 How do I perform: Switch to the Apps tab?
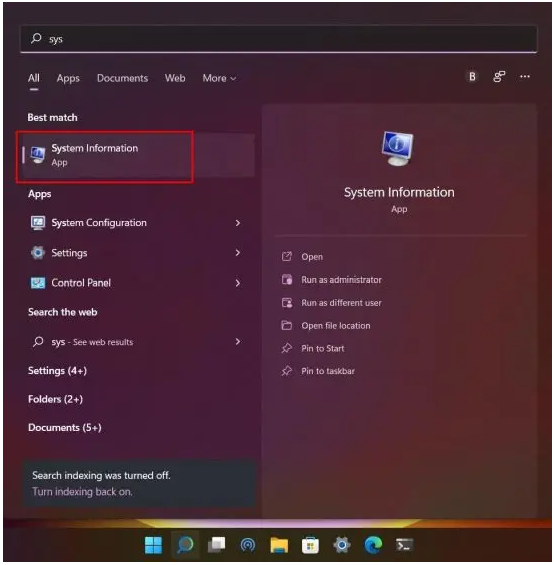[x=68, y=78]
